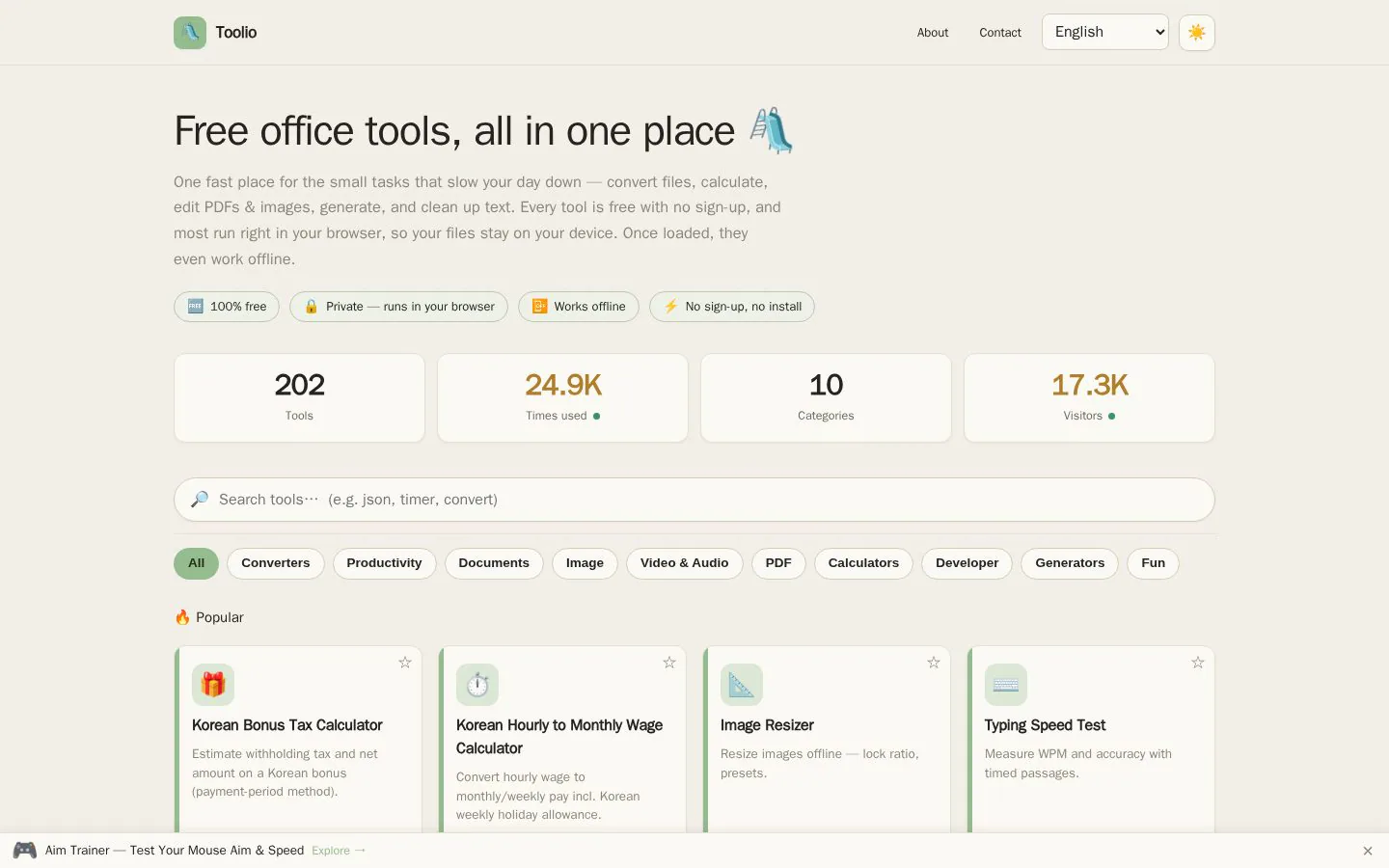Click the gift icon on Bonus Tax card

[x=213, y=685]
